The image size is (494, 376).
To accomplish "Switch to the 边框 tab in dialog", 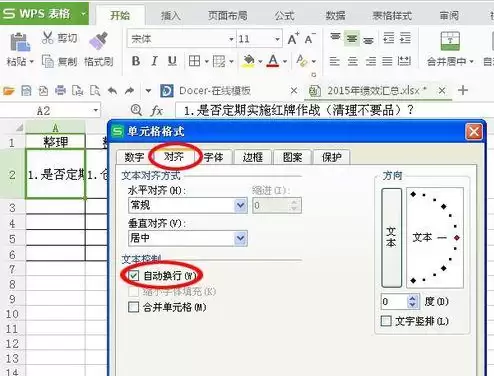I will [x=253, y=157].
